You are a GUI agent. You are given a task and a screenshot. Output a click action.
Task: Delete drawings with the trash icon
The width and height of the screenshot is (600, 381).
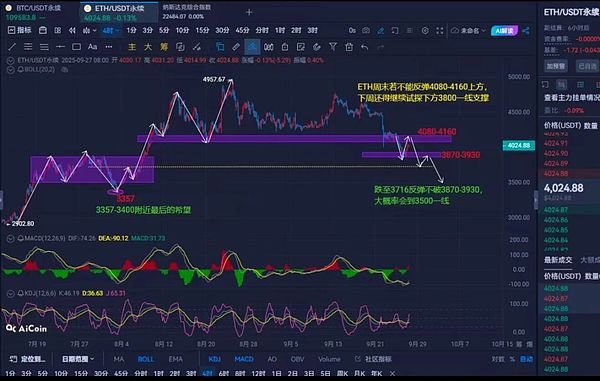point(349,47)
